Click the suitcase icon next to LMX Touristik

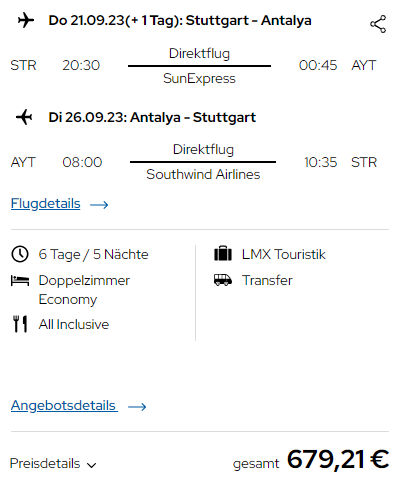point(223,254)
